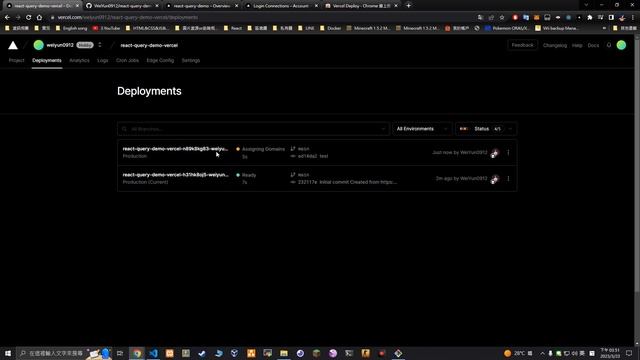Expand the All Environments dropdown

422,129
